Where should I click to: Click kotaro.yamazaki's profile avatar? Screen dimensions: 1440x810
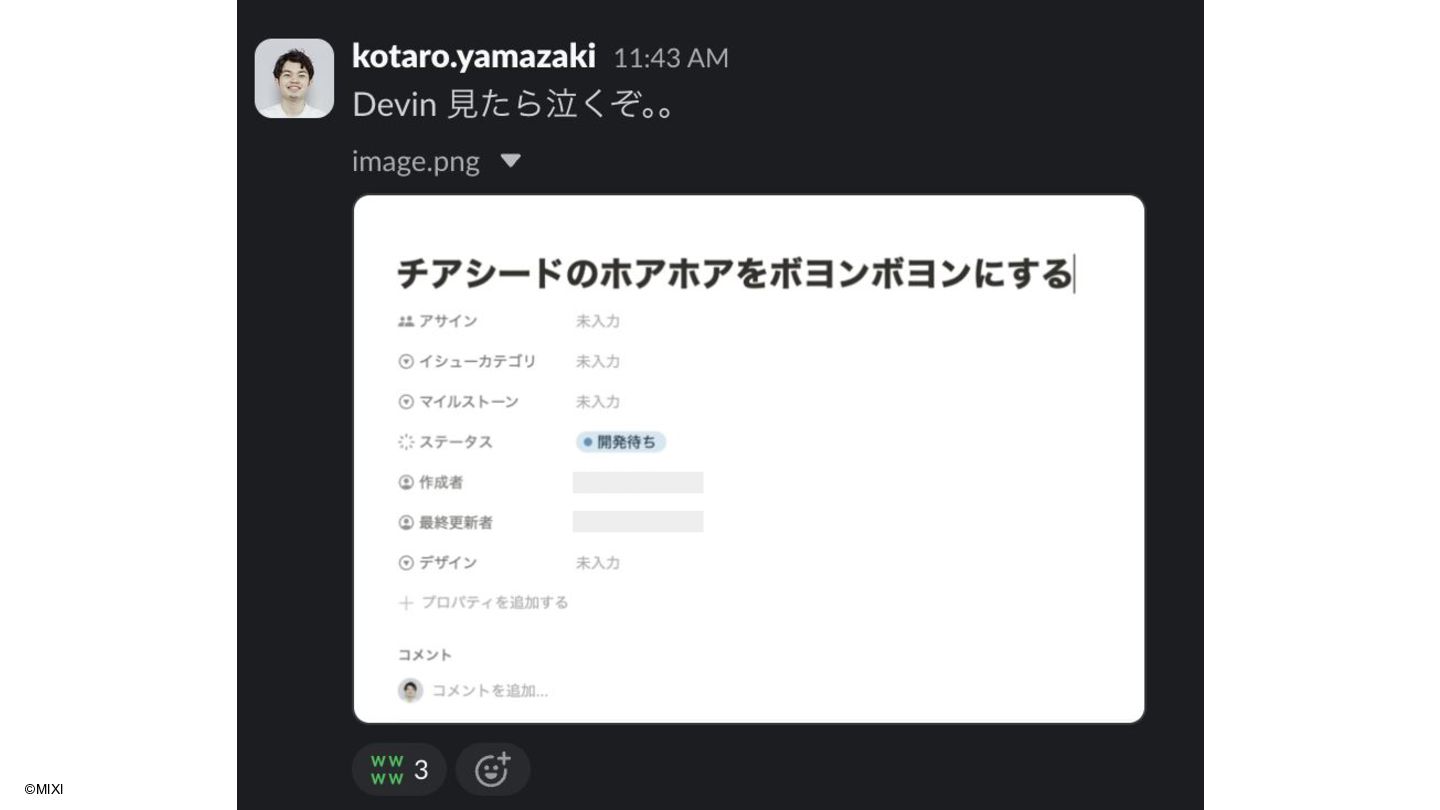click(294, 78)
